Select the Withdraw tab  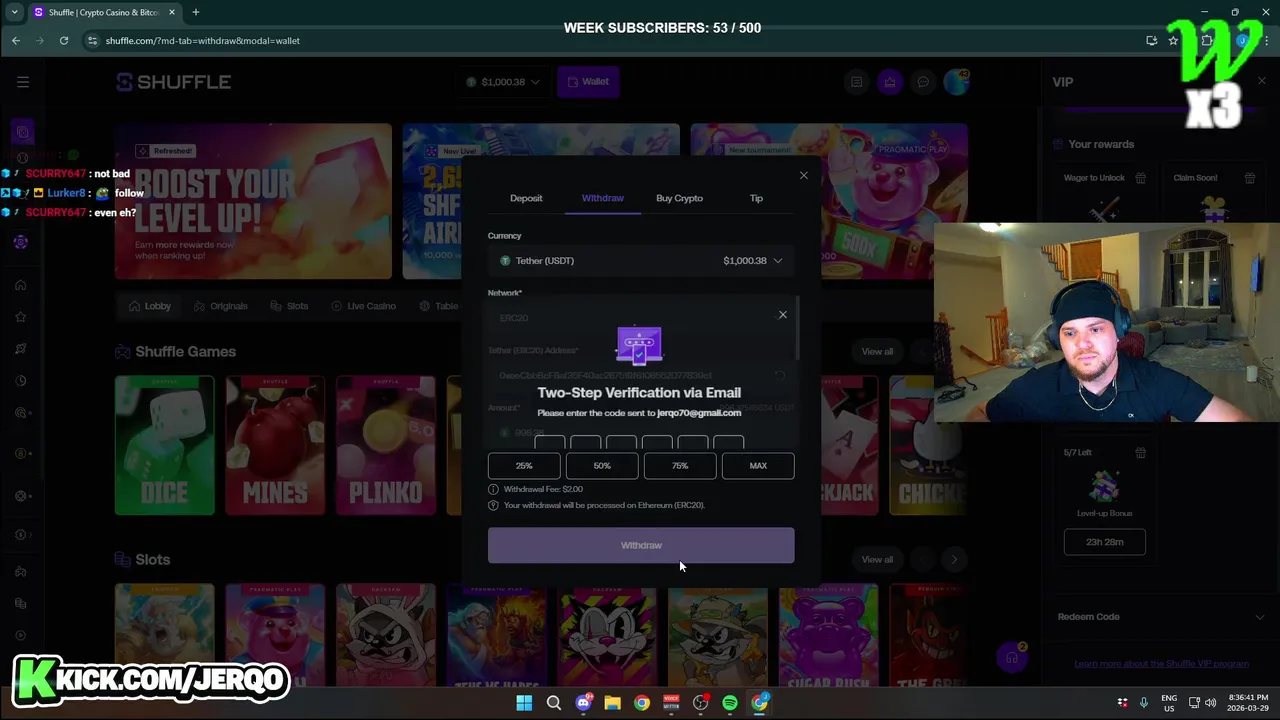tap(602, 198)
